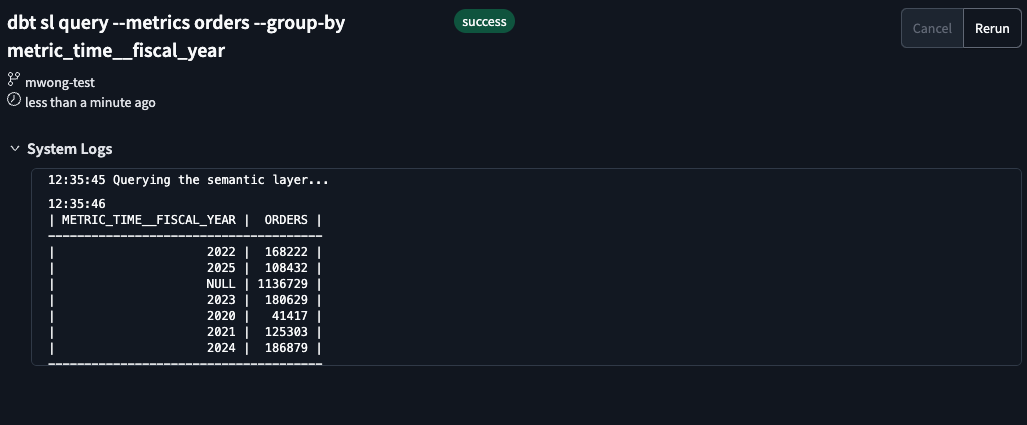Screen dimensions: 1027x425
Task: Click the green success status badge
Action: click(x=484, y=21)
